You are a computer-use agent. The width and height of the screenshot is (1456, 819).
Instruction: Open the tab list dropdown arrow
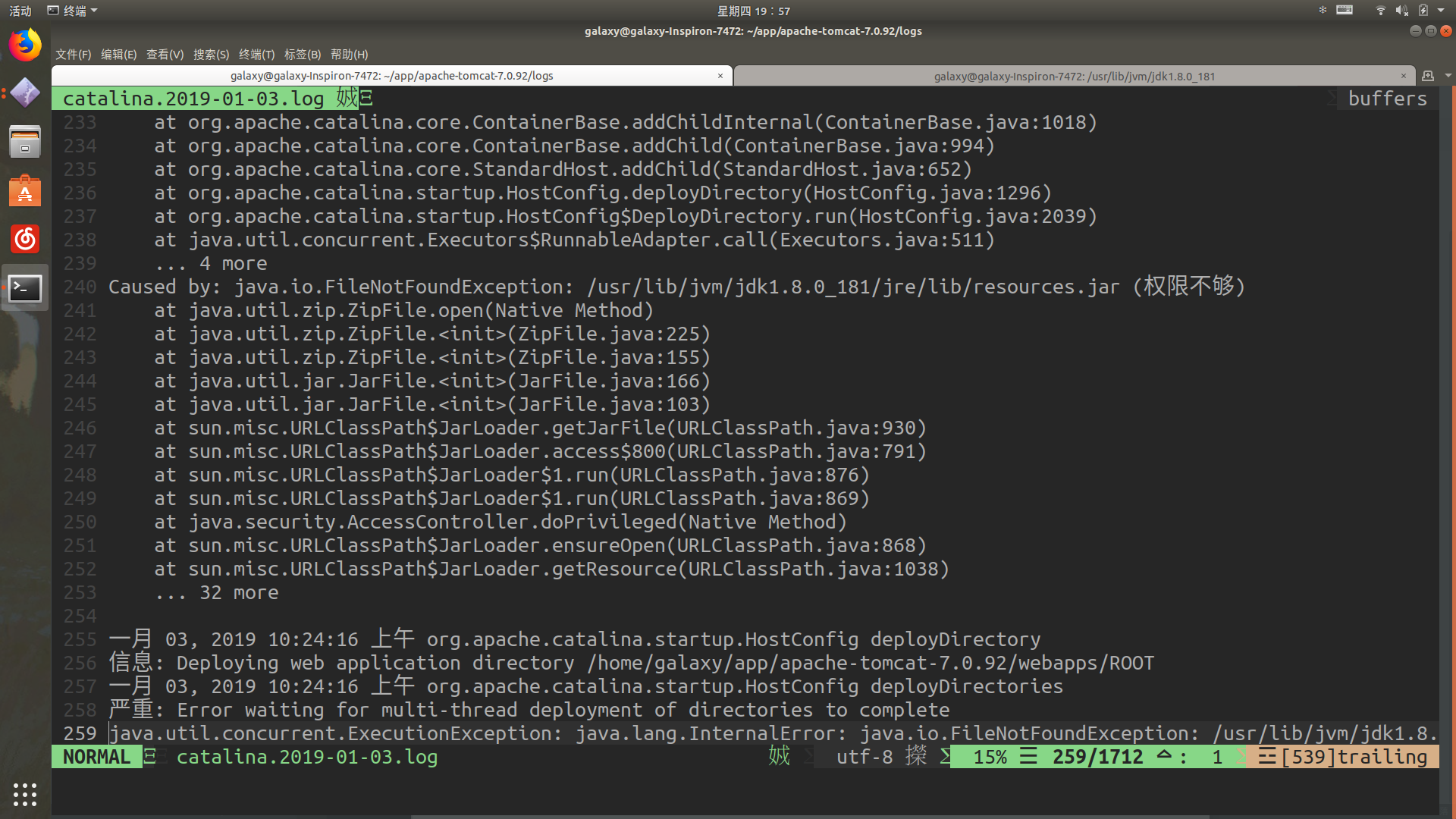[1448, 76]
